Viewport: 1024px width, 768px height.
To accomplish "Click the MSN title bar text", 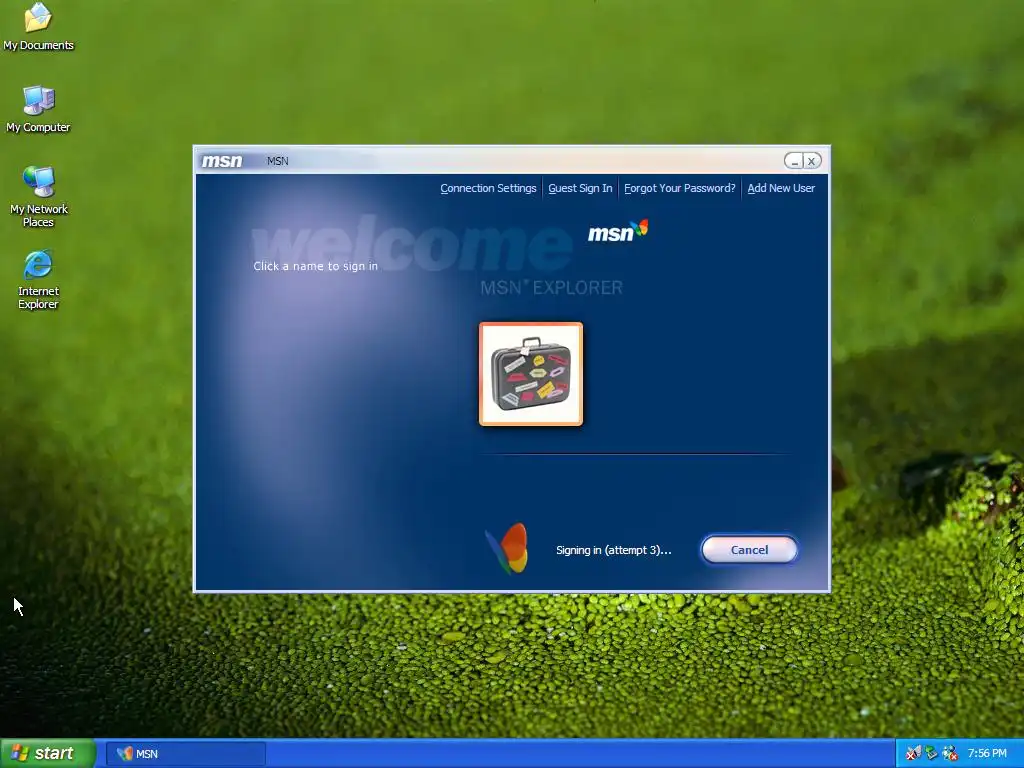I will (x=278, y=161).
